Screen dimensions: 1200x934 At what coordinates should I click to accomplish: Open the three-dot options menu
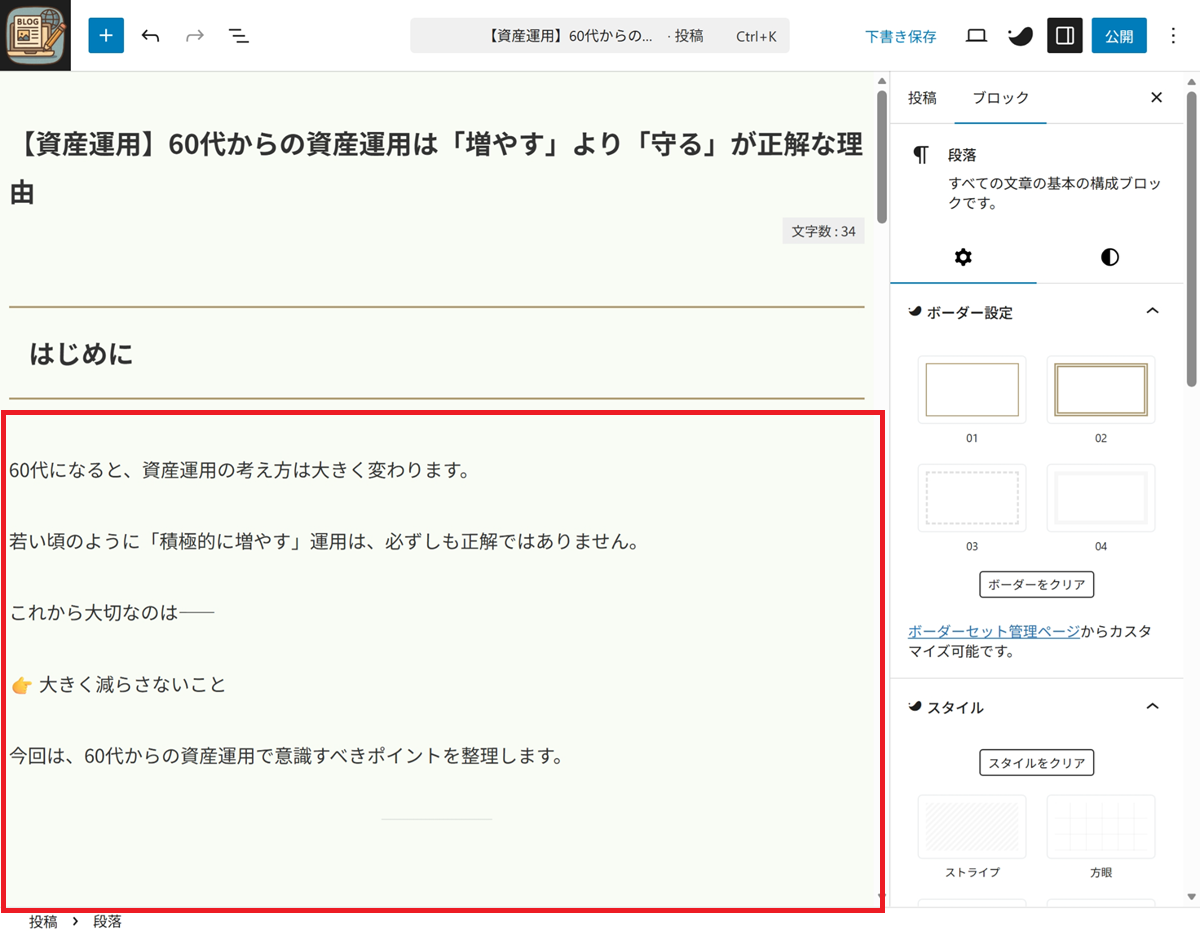click(x=1173, y=36)
